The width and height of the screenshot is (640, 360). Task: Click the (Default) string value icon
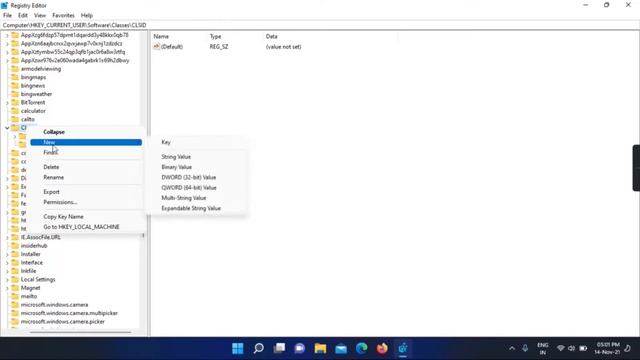[156, 47]
